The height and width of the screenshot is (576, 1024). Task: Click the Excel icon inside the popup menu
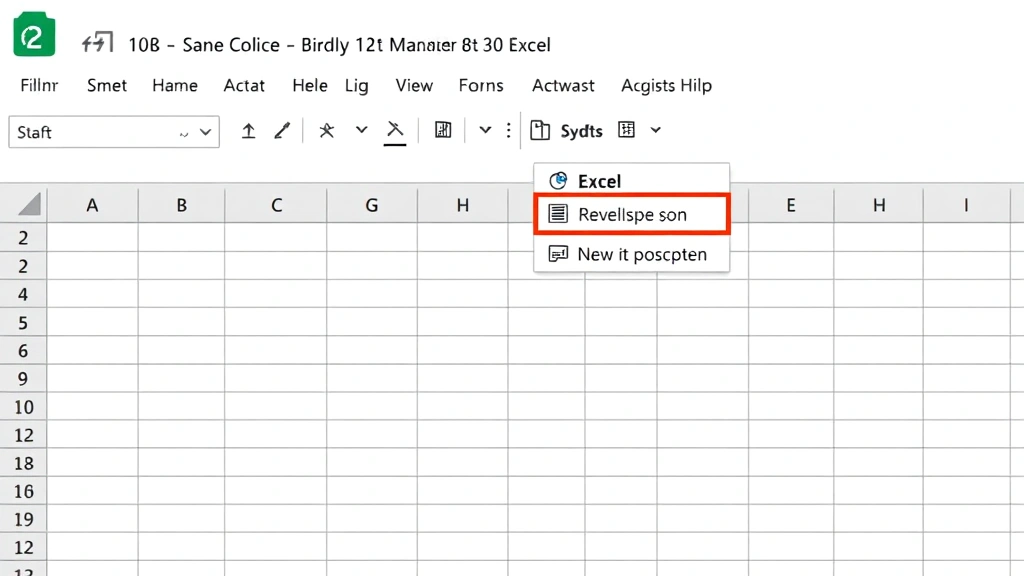(x=557, y=180)
